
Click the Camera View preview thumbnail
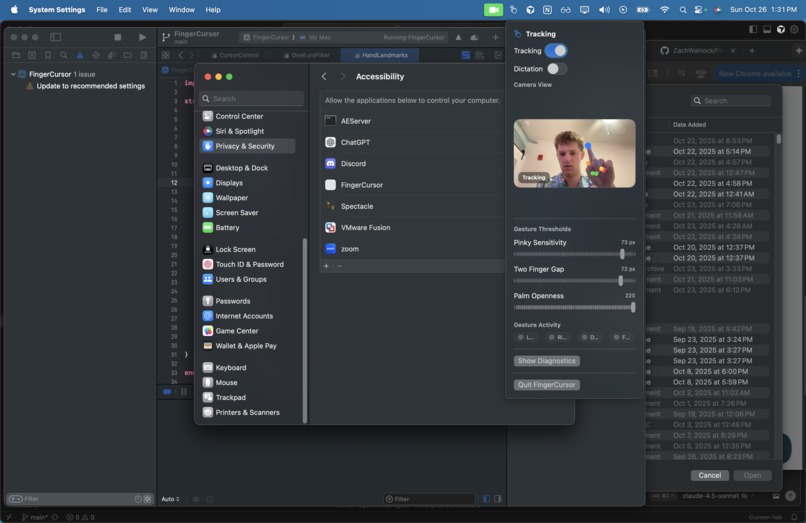(x=574, y=153)
